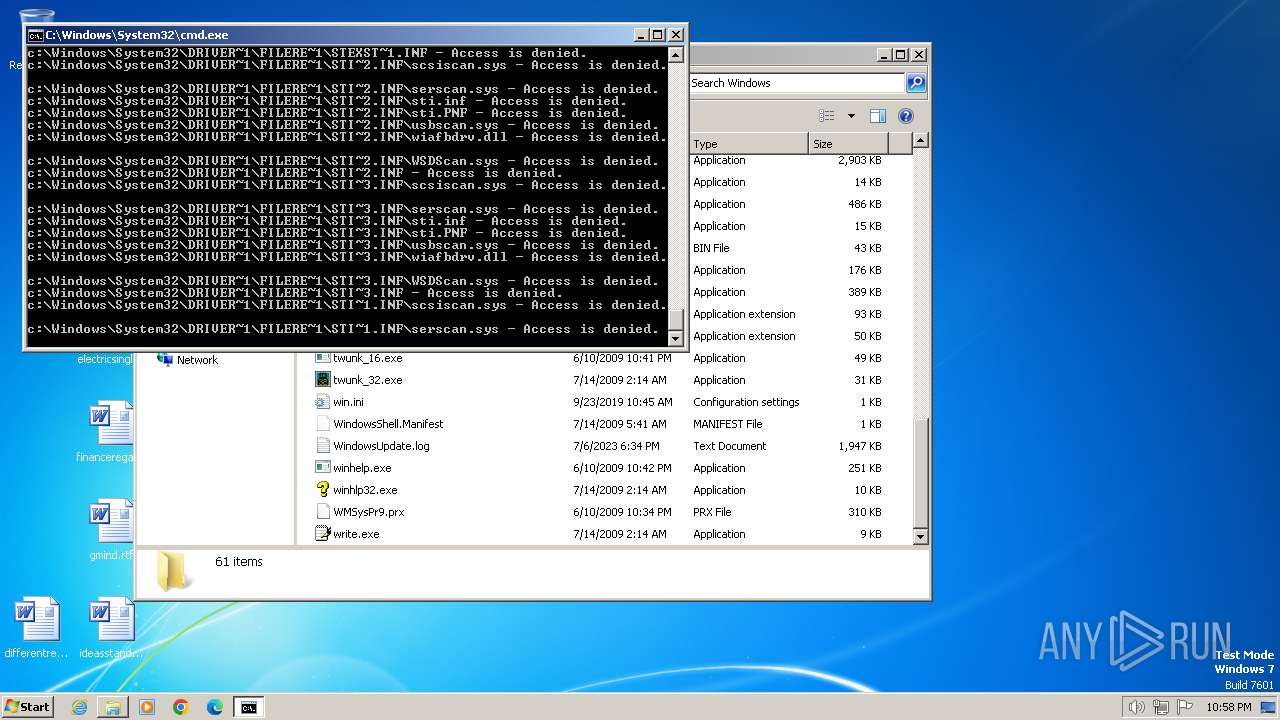Launch Windows Media Player from taskbar
The height and width of the screenshot is (720, 1280).
(147, 707)
